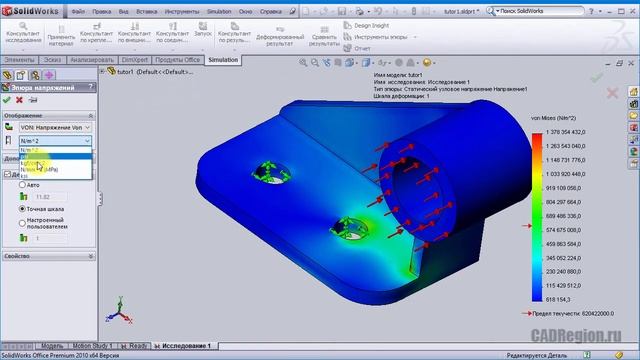Switch to Motion Study 1 tab
The height and width of the screenshot is (360, 640).
92,346
